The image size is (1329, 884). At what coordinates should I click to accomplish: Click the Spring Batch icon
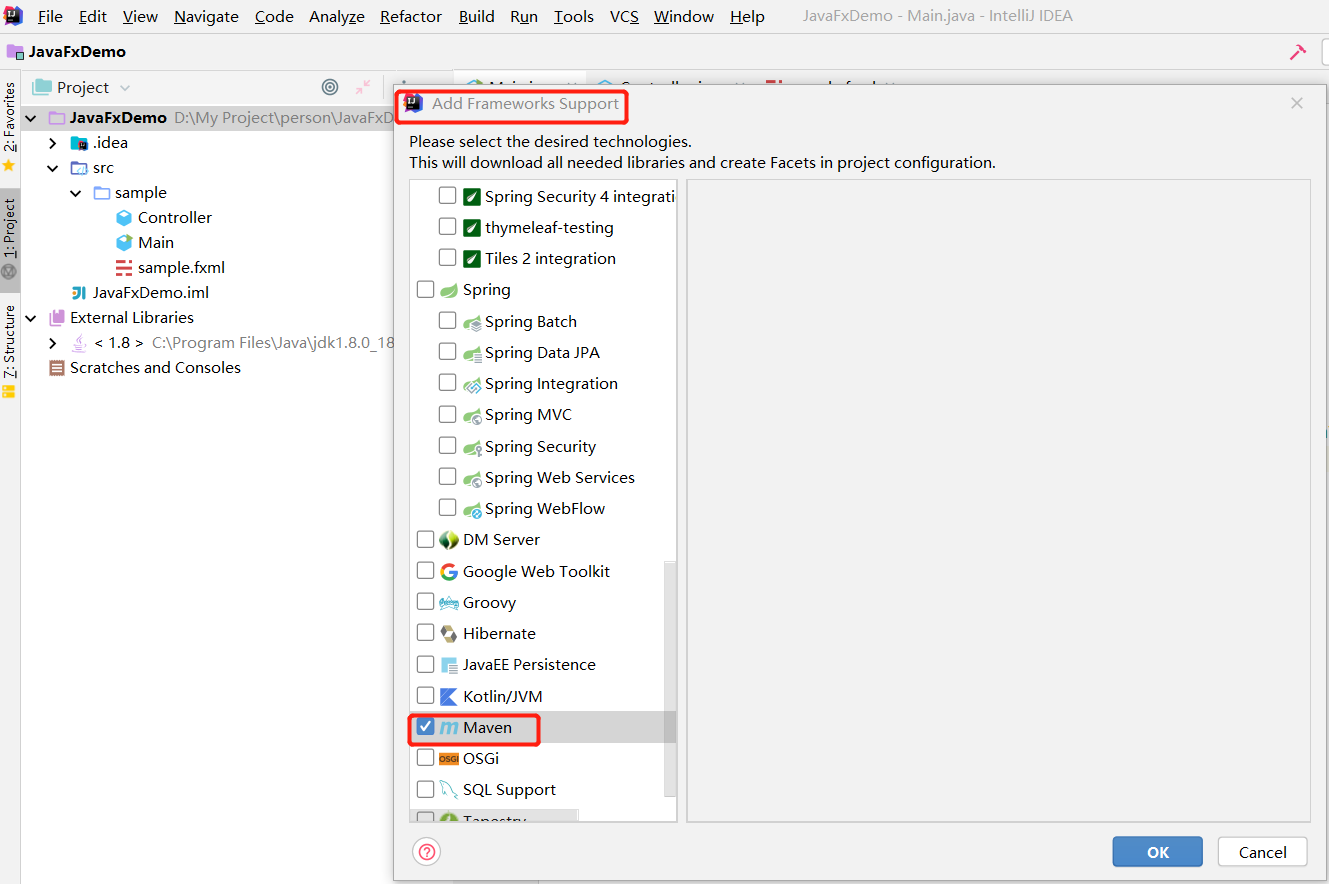point(472,322)
